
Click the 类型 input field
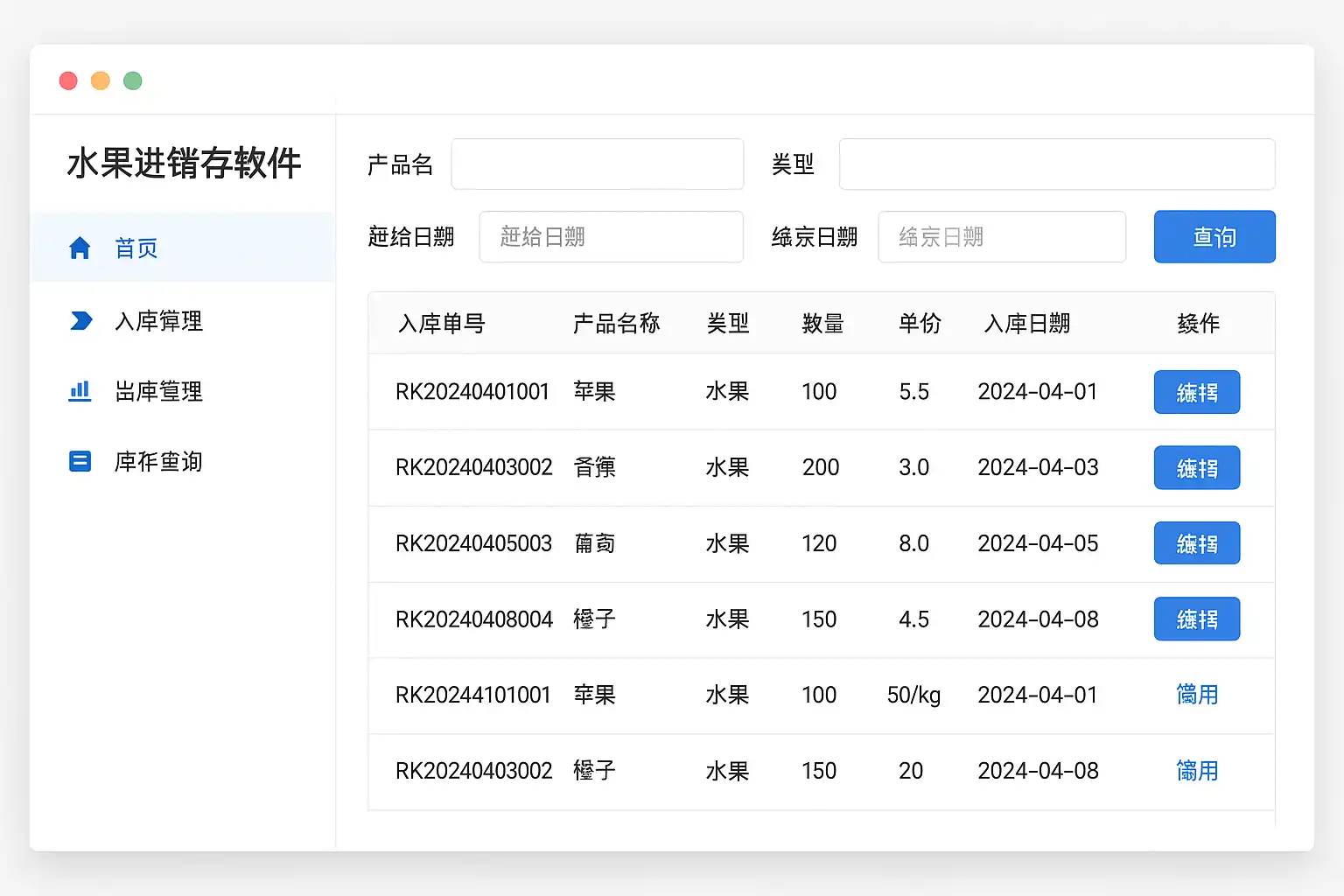click(1056, 164)
